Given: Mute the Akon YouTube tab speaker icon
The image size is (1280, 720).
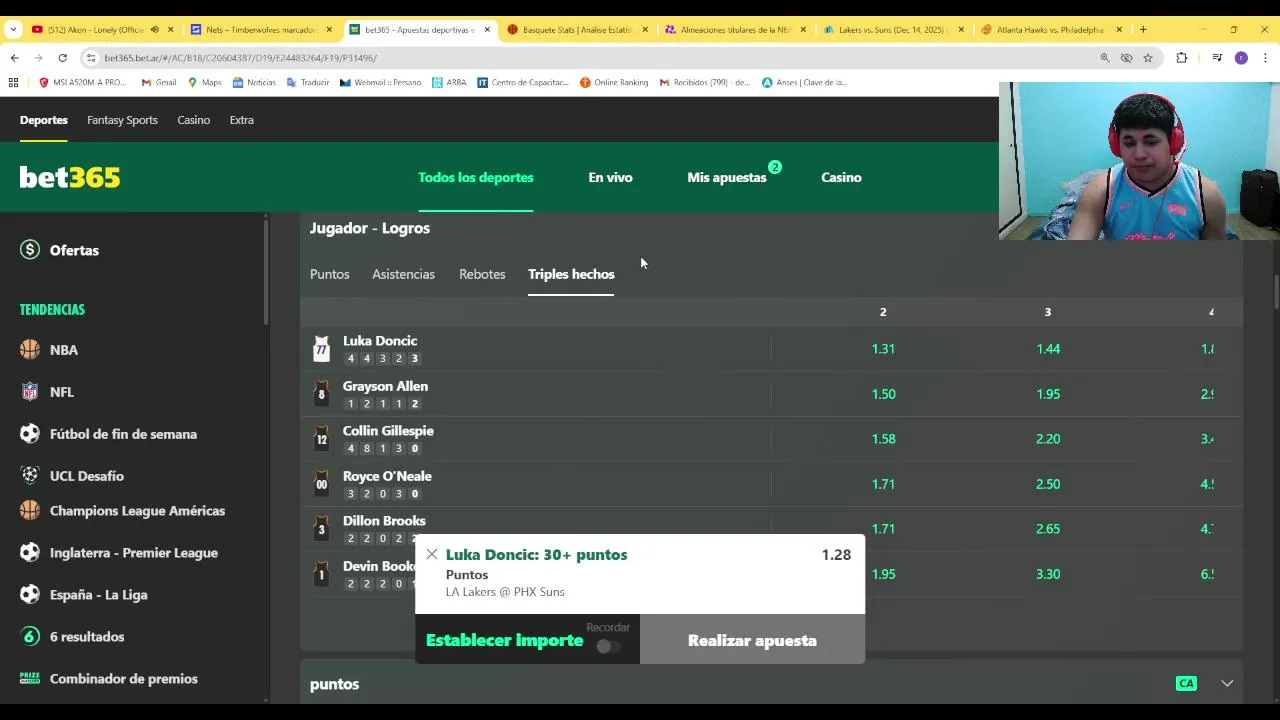Looking at the screenshot, I should click(154, 30).
